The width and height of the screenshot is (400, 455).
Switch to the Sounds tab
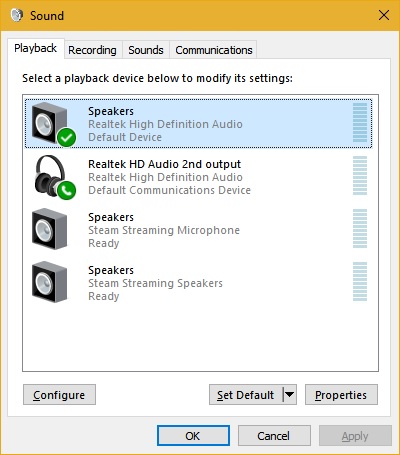click(x=146, y=50)
